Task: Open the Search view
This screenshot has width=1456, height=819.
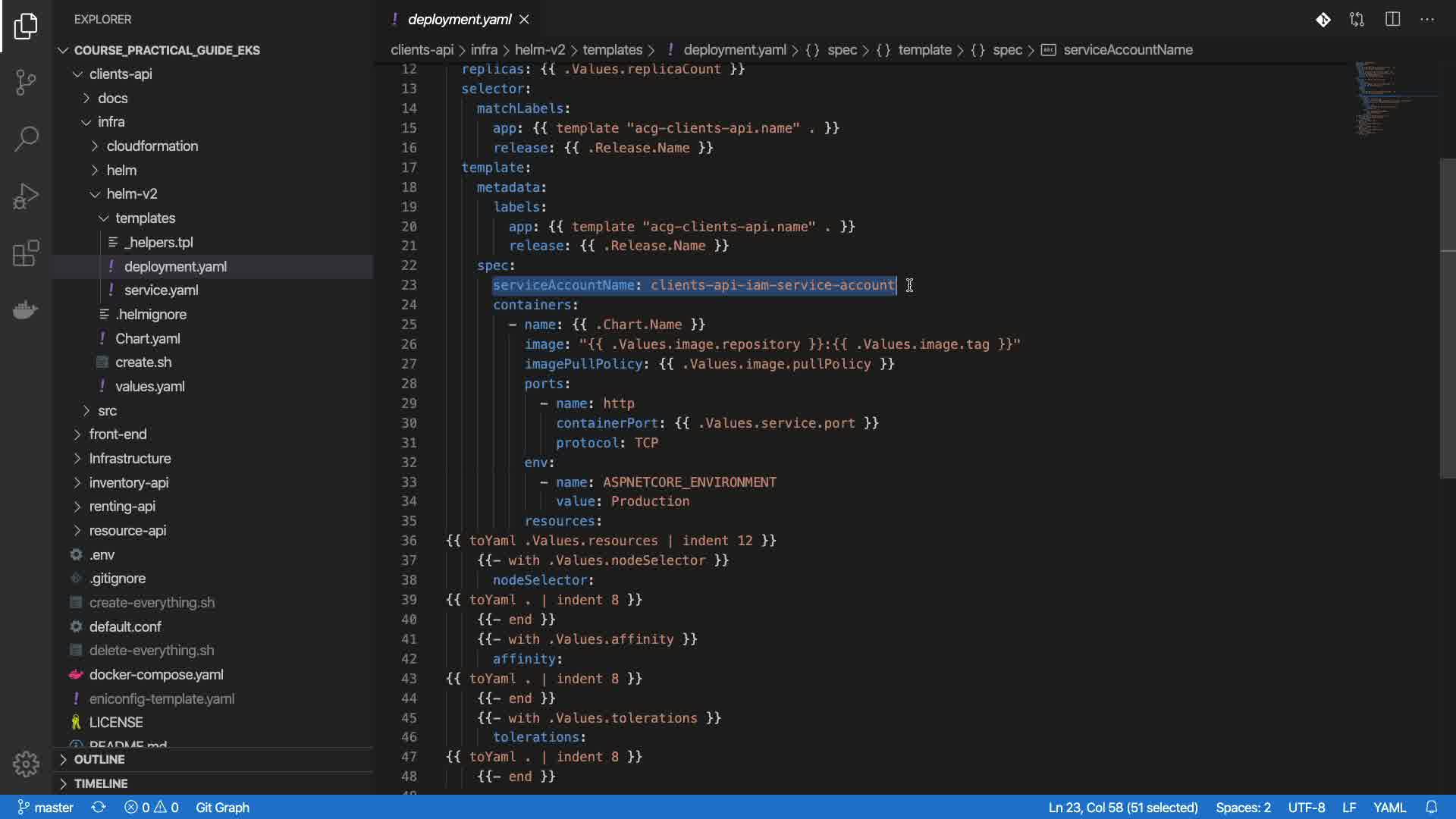Action: pos(26,139)
